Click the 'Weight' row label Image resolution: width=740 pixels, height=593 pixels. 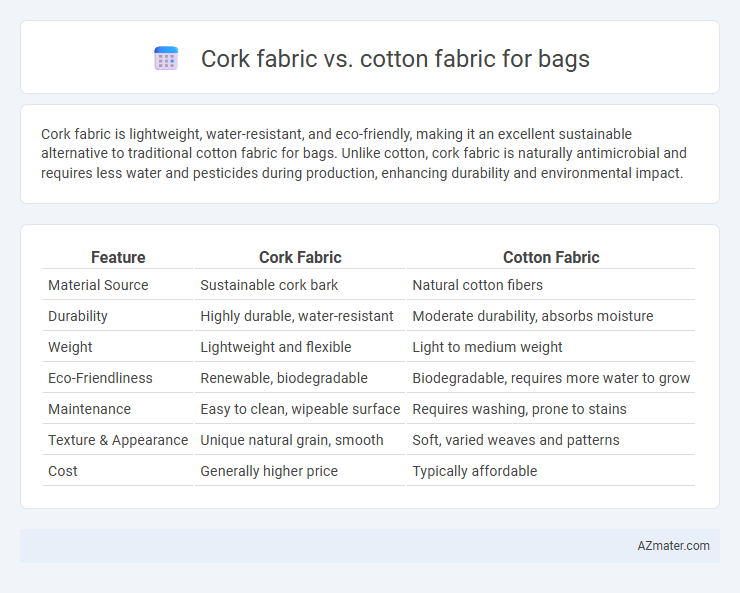[70, 347]
